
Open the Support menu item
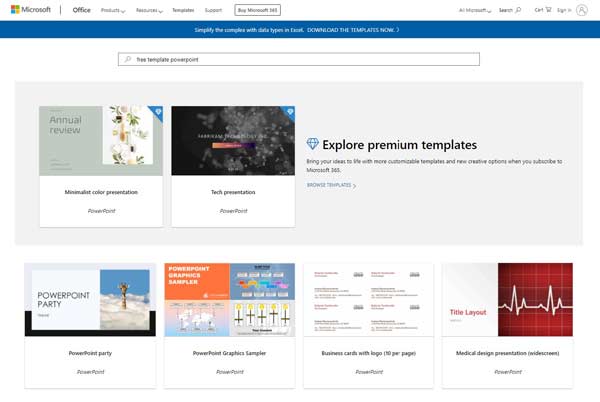coord(213,10)
